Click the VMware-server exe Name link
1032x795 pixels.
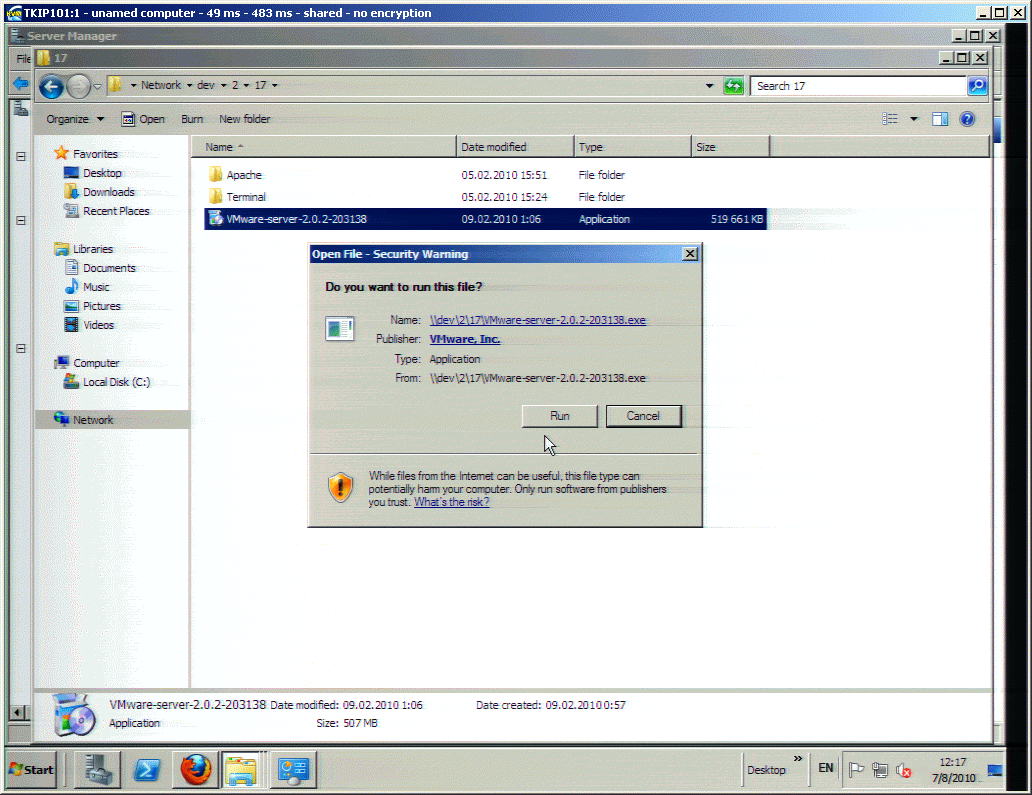(x=538, y=321)
